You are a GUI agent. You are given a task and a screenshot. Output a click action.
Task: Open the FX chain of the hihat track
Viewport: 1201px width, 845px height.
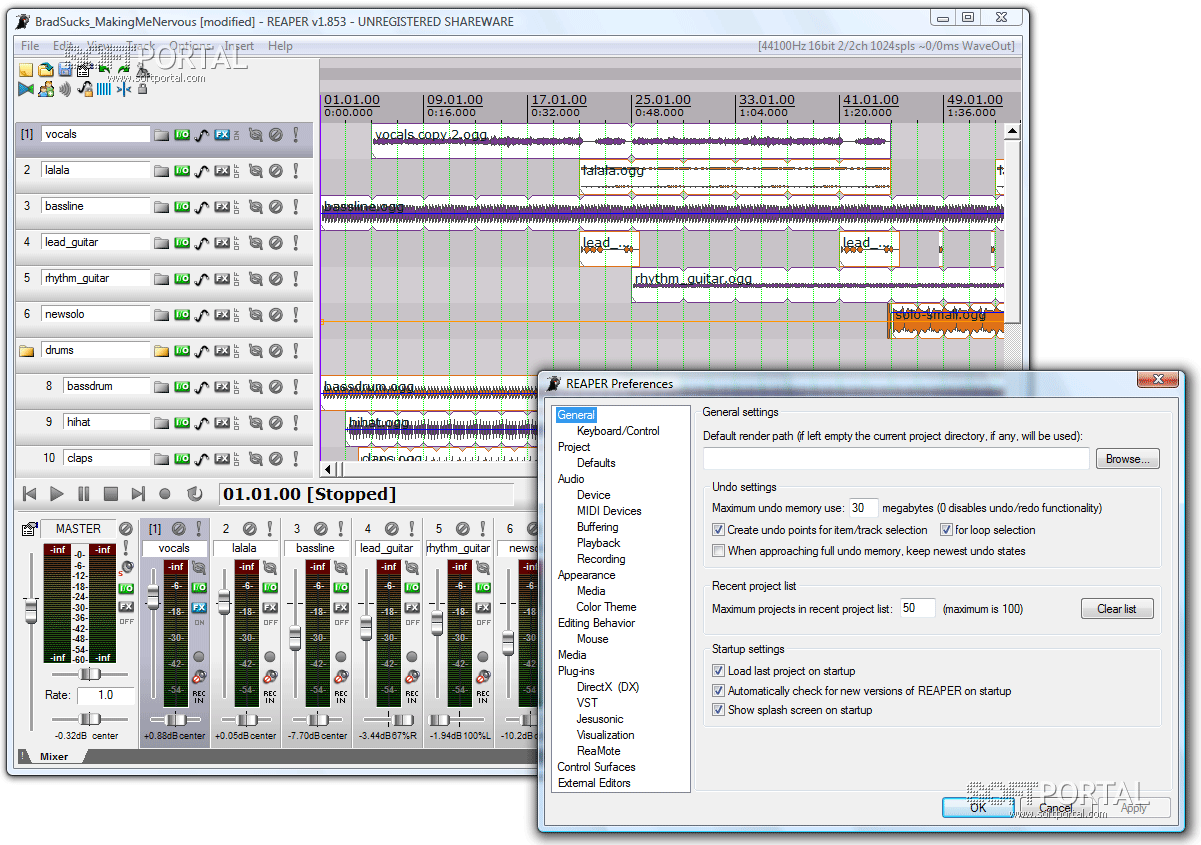click(222, 423)
